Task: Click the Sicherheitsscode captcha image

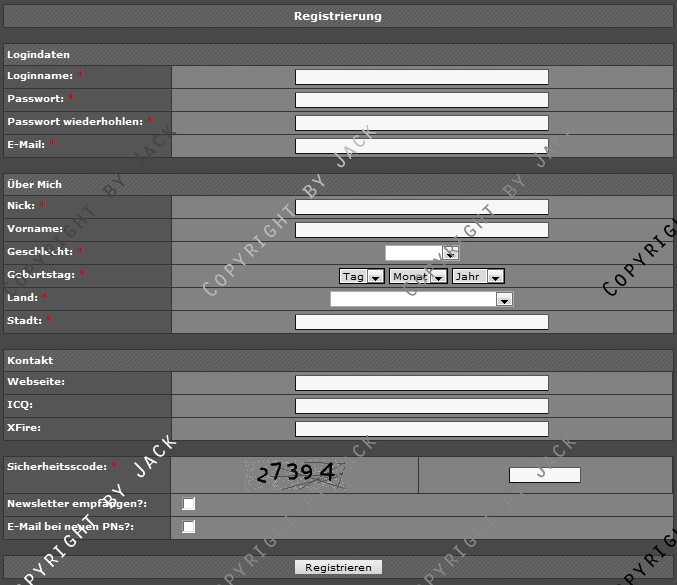Action: pos(295,475)
